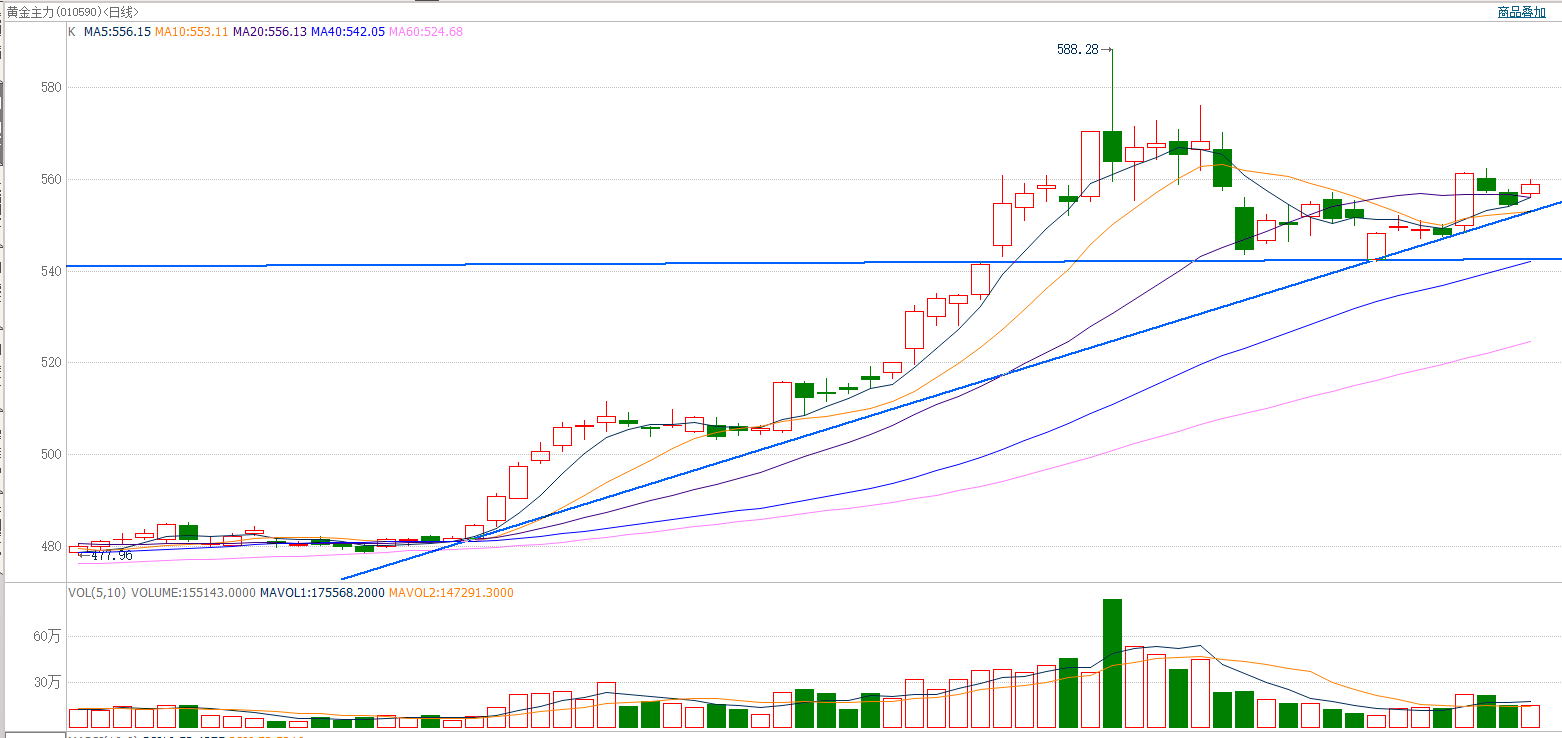Select the K indicator label
Screen dimensions: 1562x738
[71, 32]
